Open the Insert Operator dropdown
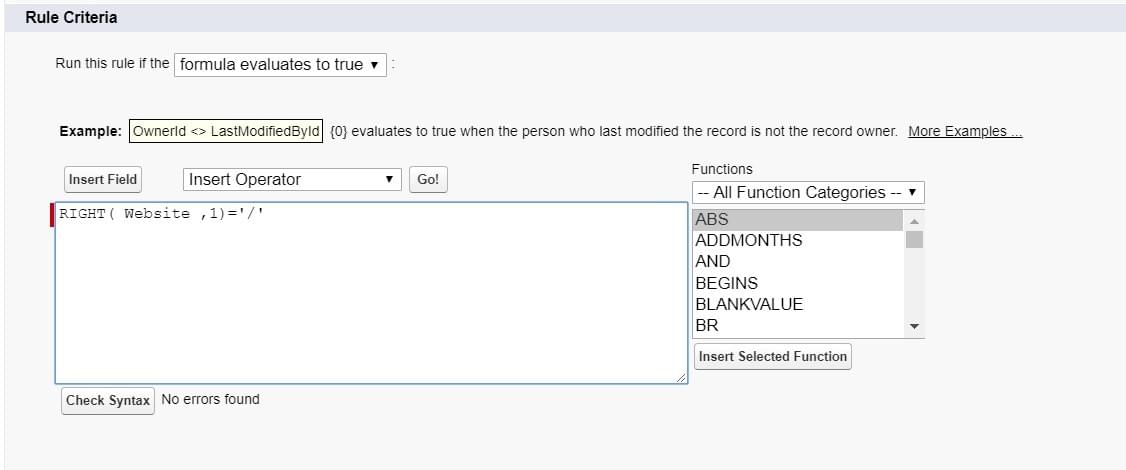This screenshot has width=1126, height=470. pos(292,180)
